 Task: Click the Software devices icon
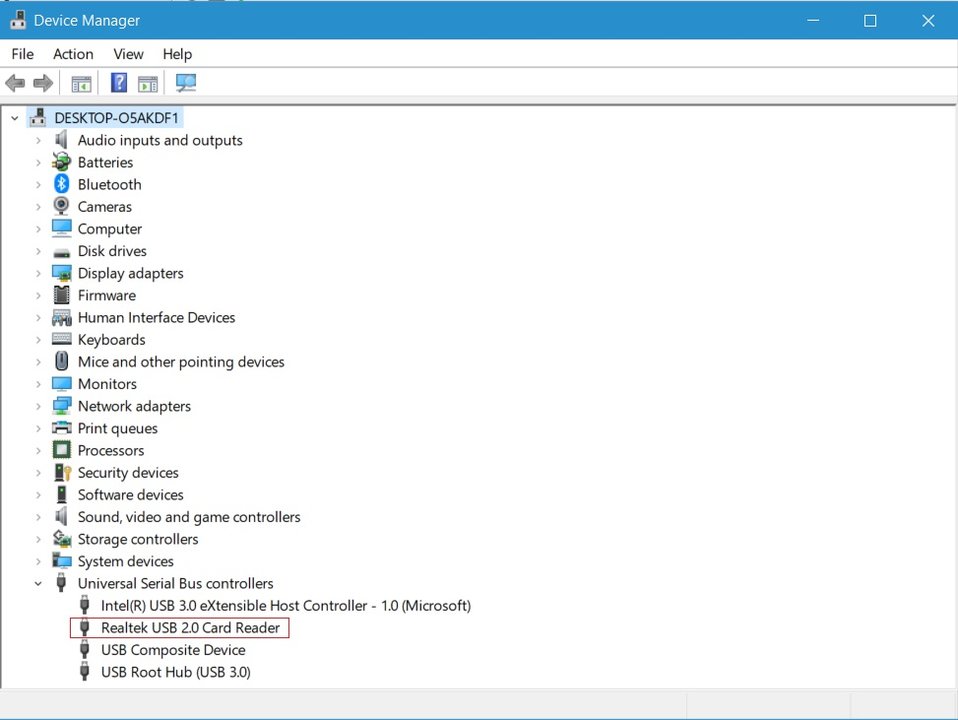click(61, 494)
